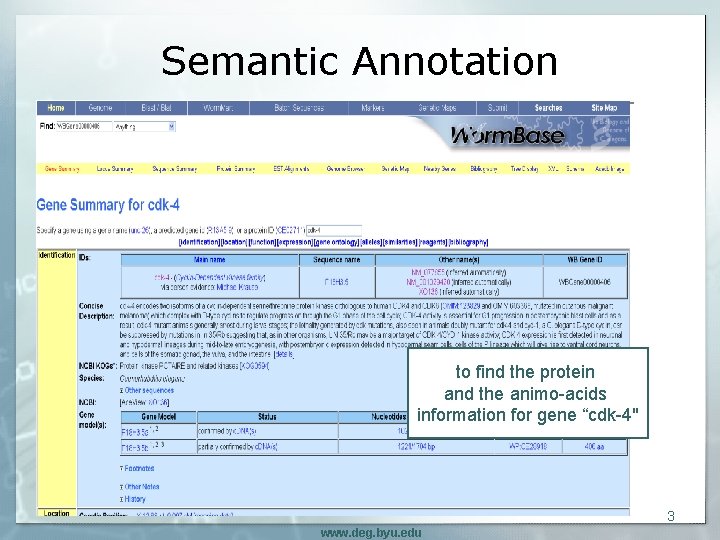Open the Searches menu item
The width and height of the screenshot is (720, 540).
(x=548, y=108)
